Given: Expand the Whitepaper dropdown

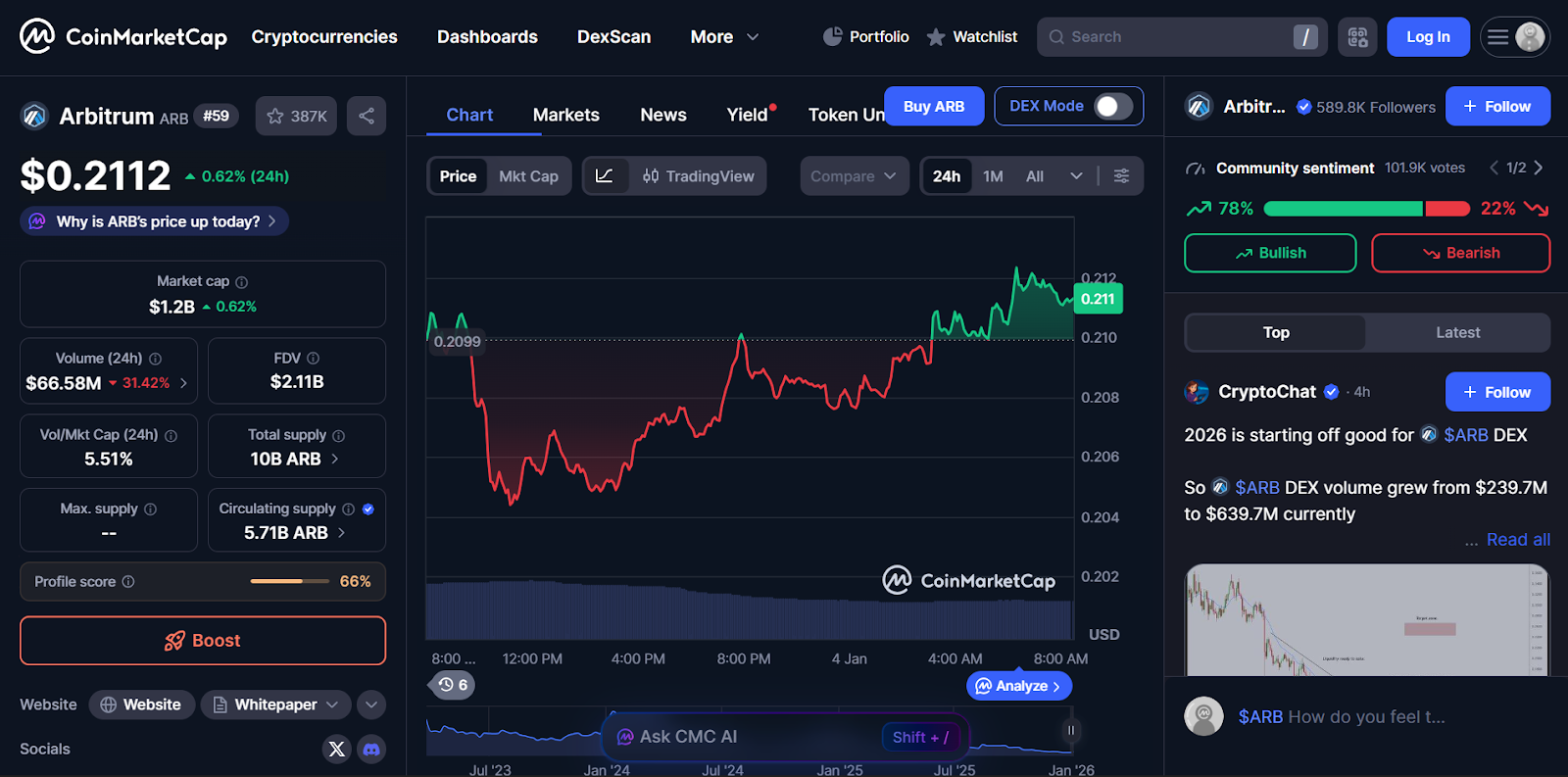Looking at the screenshot, I should (332, 704).
